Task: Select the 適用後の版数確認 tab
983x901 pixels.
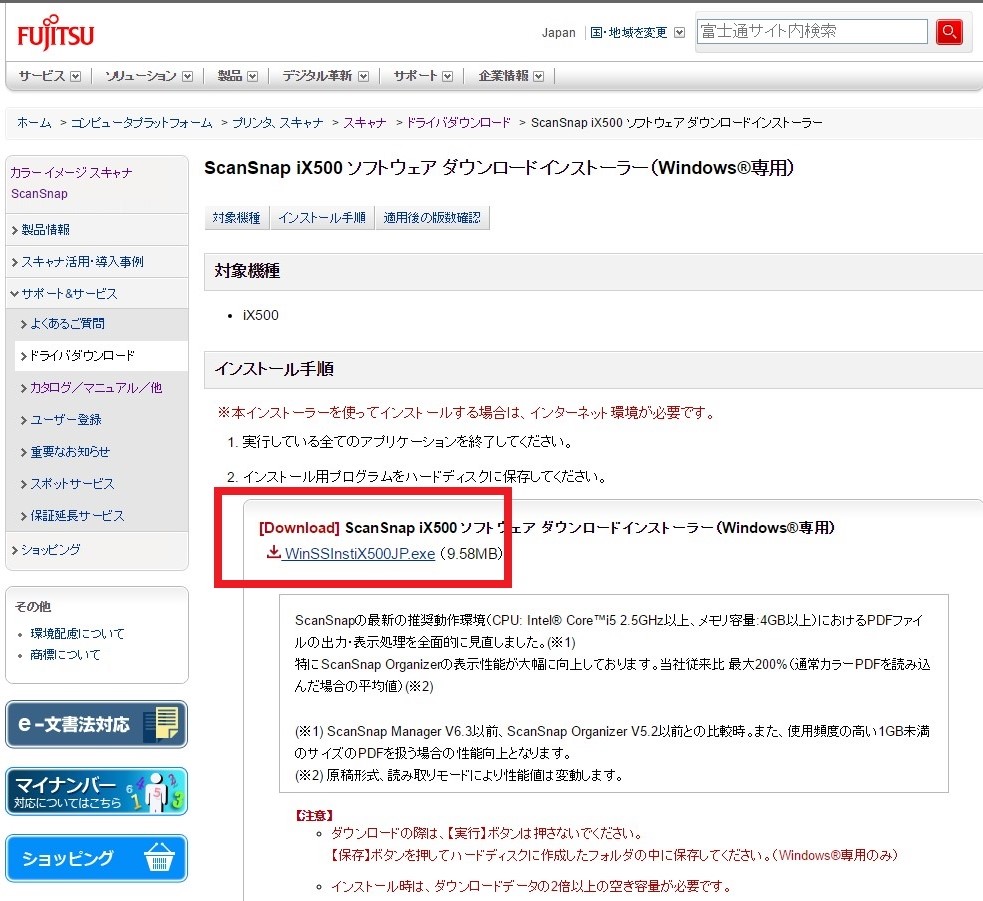Action: (x=432, y=218)
